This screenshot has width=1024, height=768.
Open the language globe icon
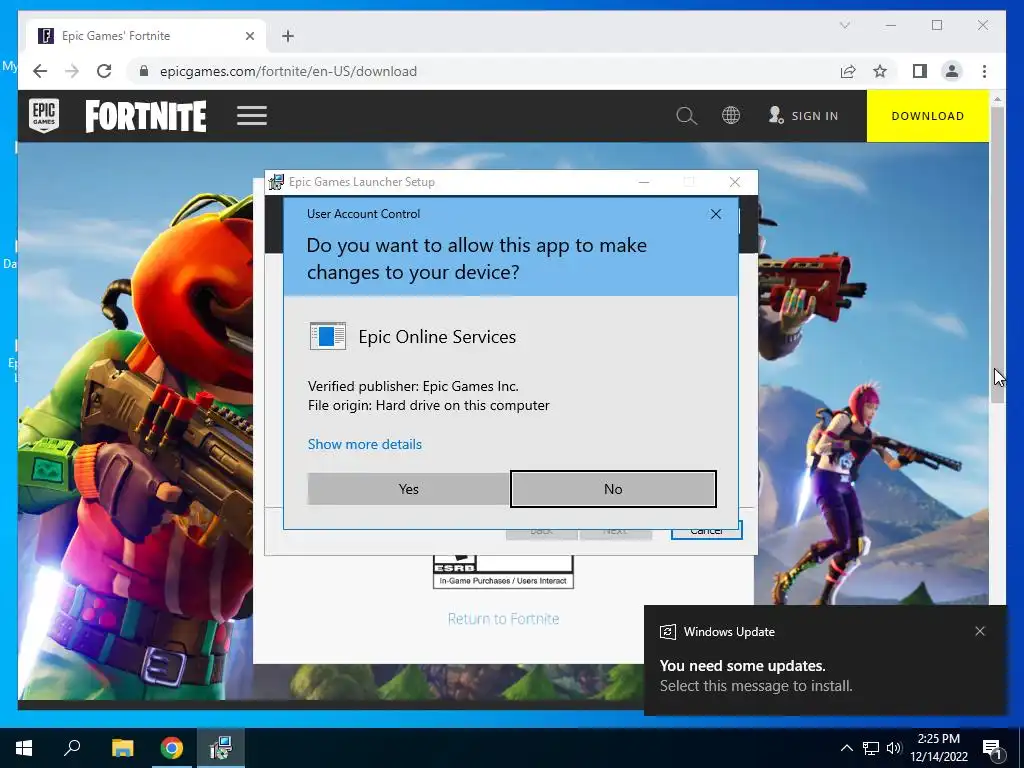(731, 116)
